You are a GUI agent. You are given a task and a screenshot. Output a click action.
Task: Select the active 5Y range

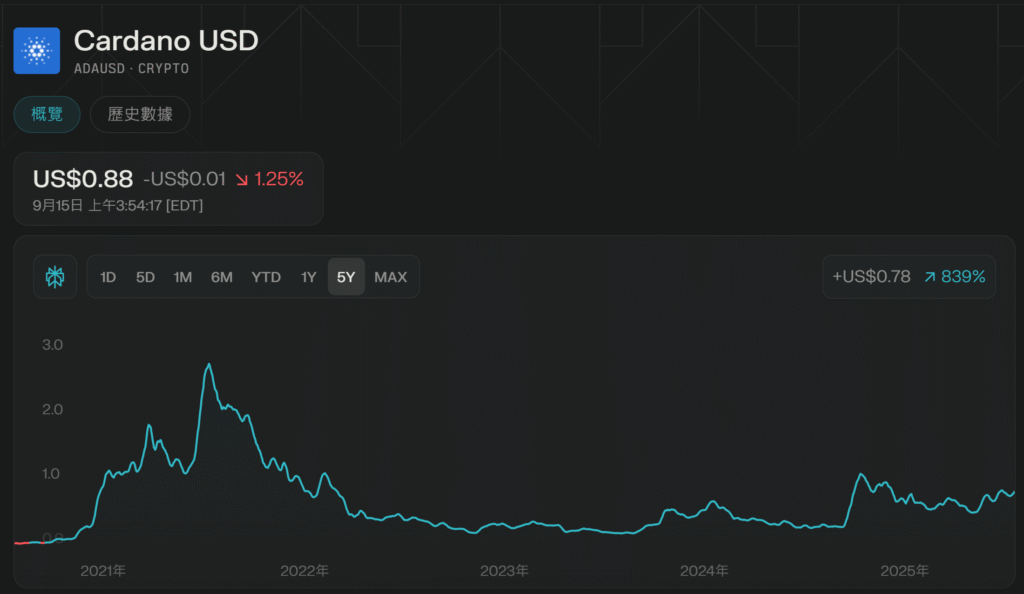pos(346,277)
